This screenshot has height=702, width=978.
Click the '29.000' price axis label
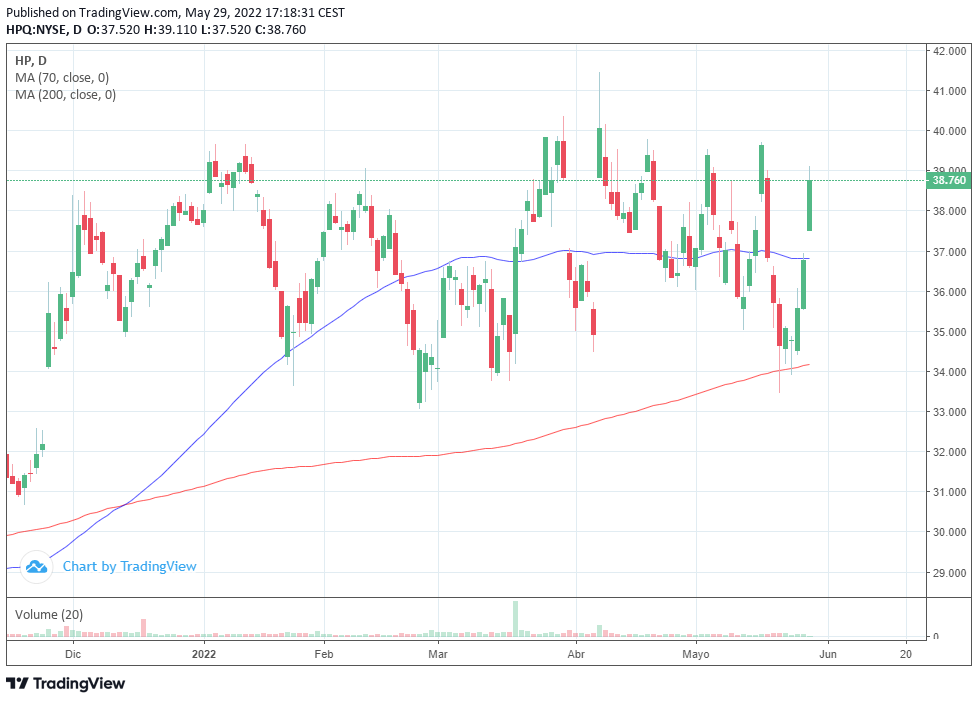point(949,573)
